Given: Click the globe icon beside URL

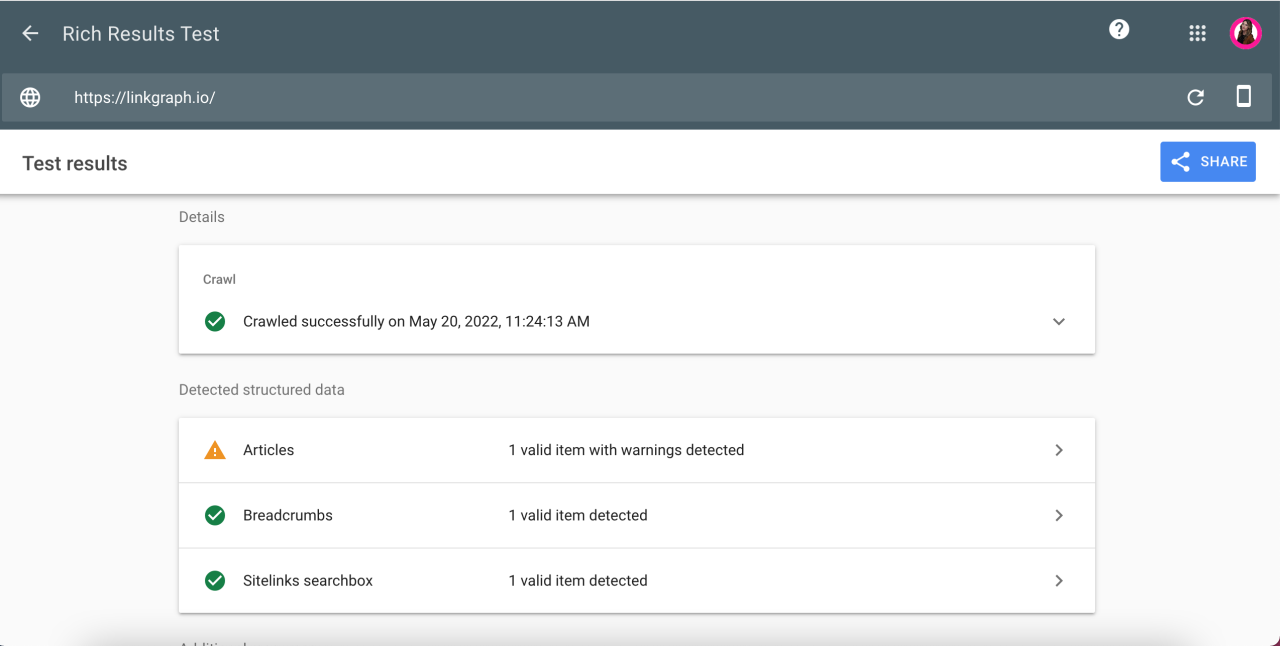Looking at the screenshot, I should pos(31,97).
